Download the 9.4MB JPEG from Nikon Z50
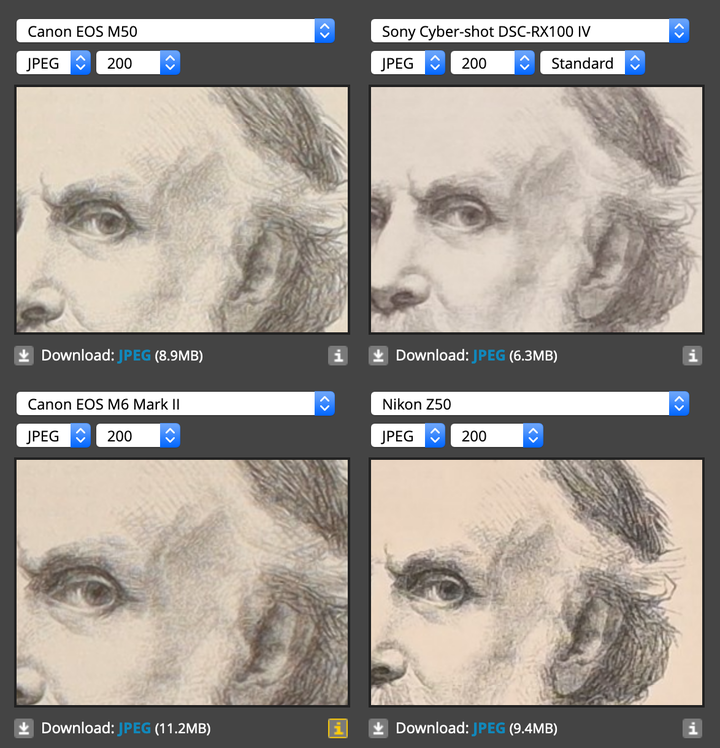The width and height of the screenshot is (720, 748). [489, 728]
